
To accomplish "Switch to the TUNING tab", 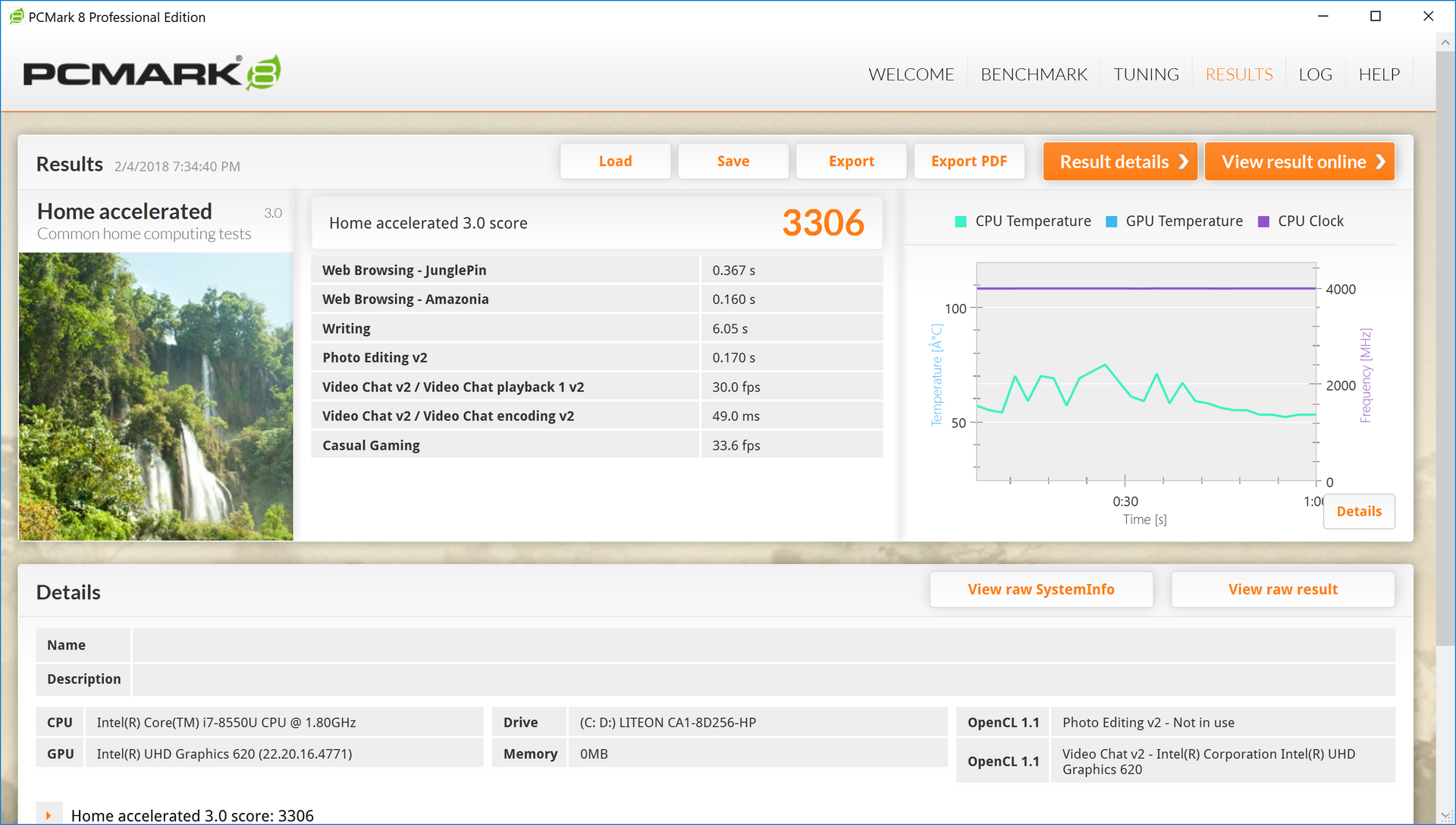I will coord(1146,74).
